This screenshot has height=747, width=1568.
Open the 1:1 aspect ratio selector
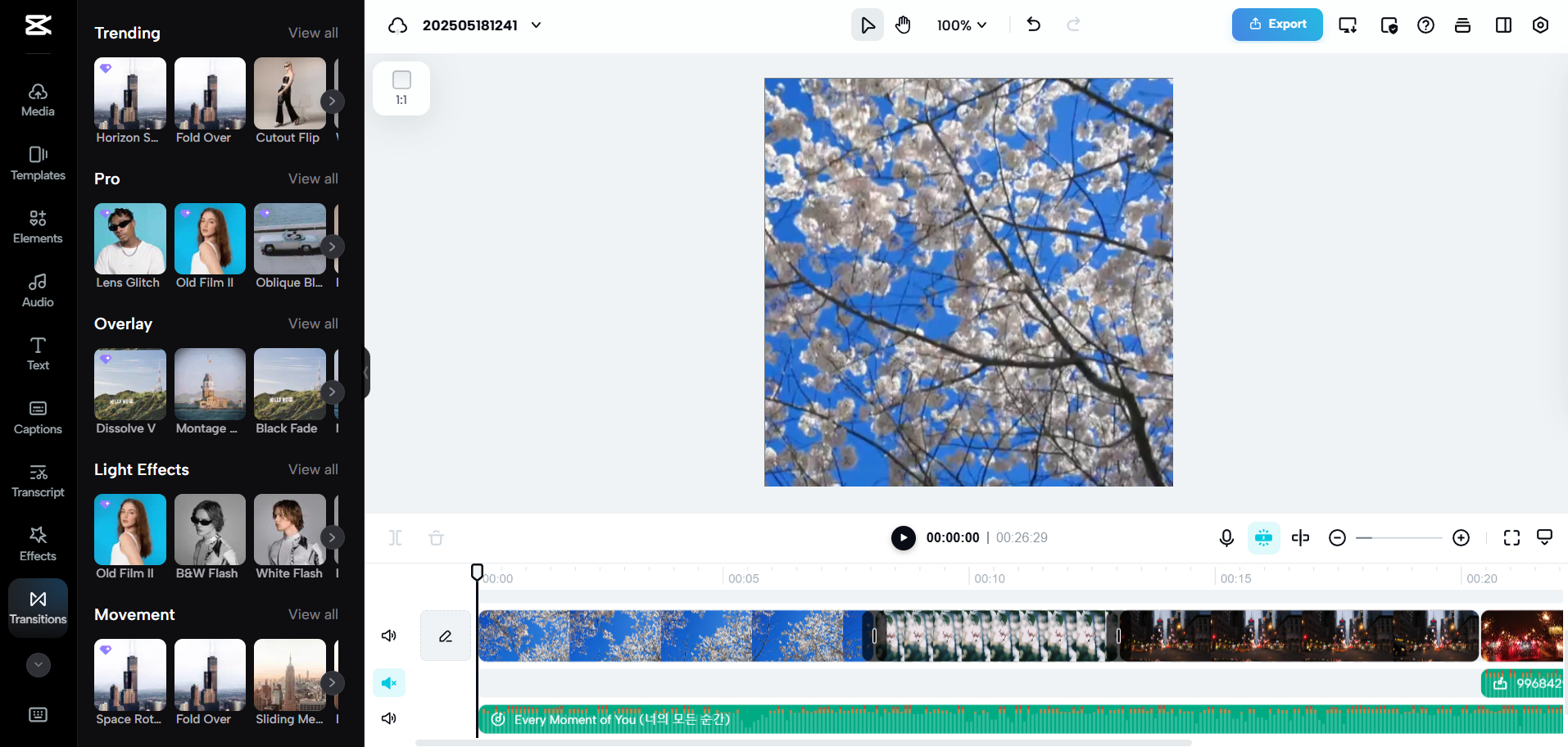click(401, 88)
